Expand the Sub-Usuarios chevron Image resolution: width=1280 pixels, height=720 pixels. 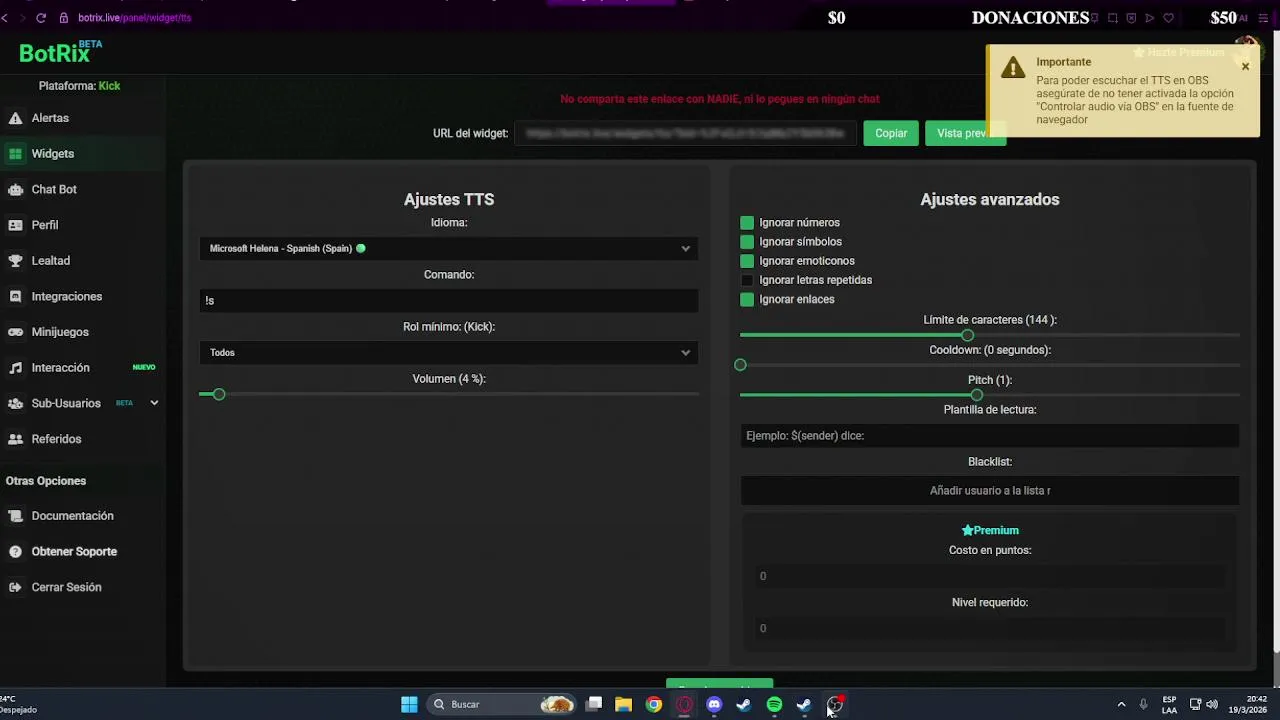click(x=154, y=403)
